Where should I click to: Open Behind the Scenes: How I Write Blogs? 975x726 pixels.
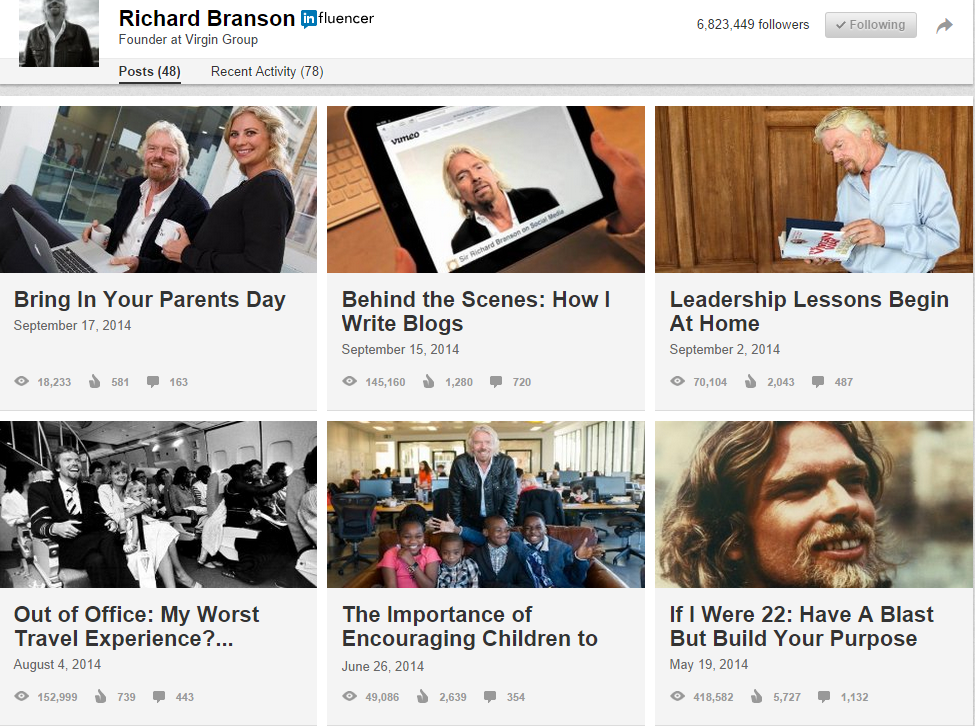click(476, 311)
